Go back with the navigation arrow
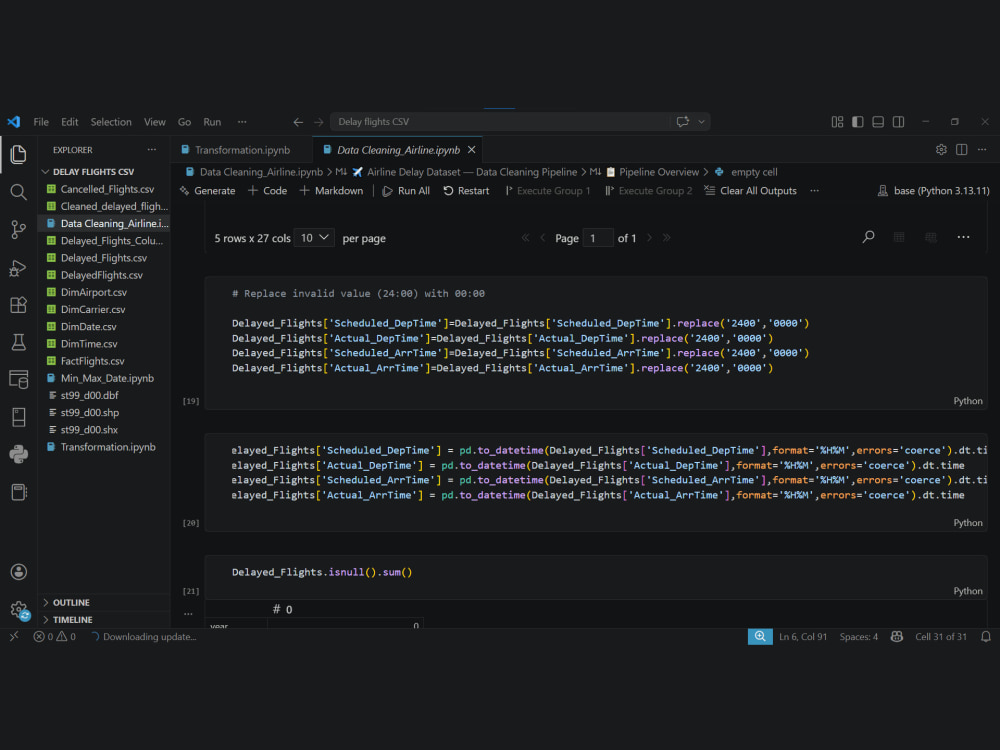The width and height of the screenshot is (1000, 750). pyautogui.click(x=298, y=122)
